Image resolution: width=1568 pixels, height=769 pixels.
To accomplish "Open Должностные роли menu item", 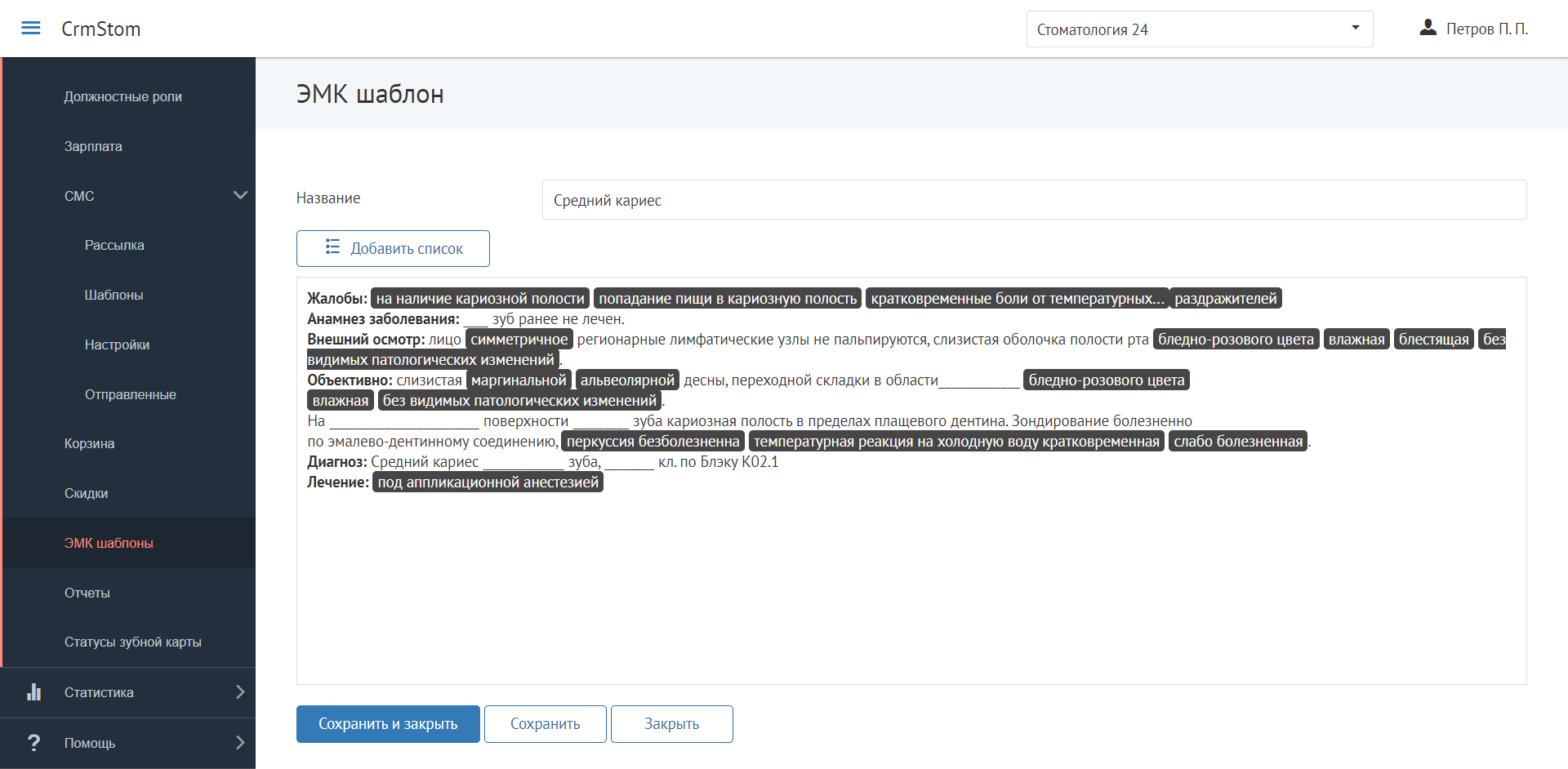I will coord(123,96).
